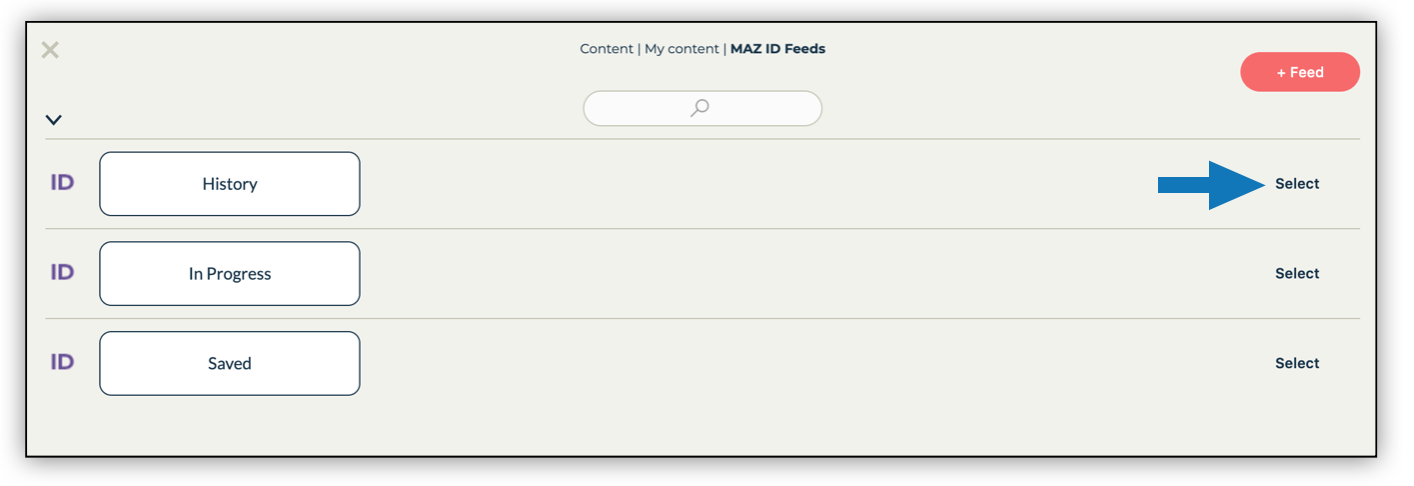The width and height of the screenshot is (1414, 486).
Task: Open the In Progress feed box
Action: [230, 273]
